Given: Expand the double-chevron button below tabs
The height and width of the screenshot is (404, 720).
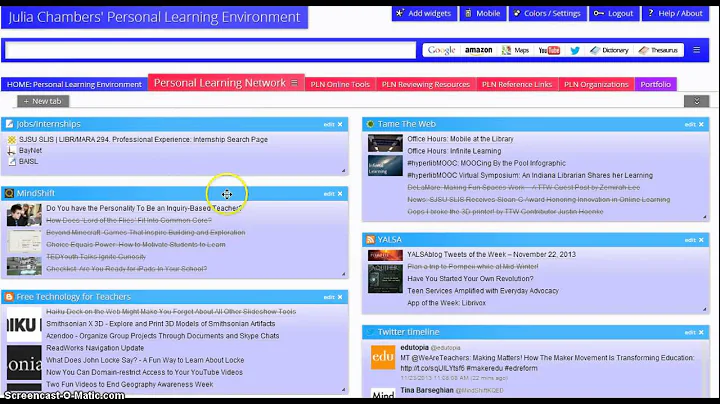Looking at the screenshot, I should pyautogui.click(x=696, y=101).
